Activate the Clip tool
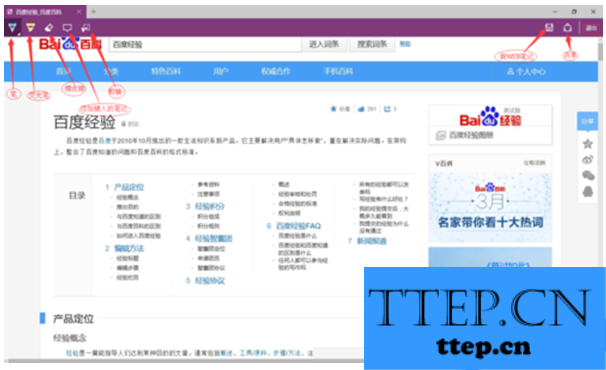This screenshot has height=370, width=606. 85,27
